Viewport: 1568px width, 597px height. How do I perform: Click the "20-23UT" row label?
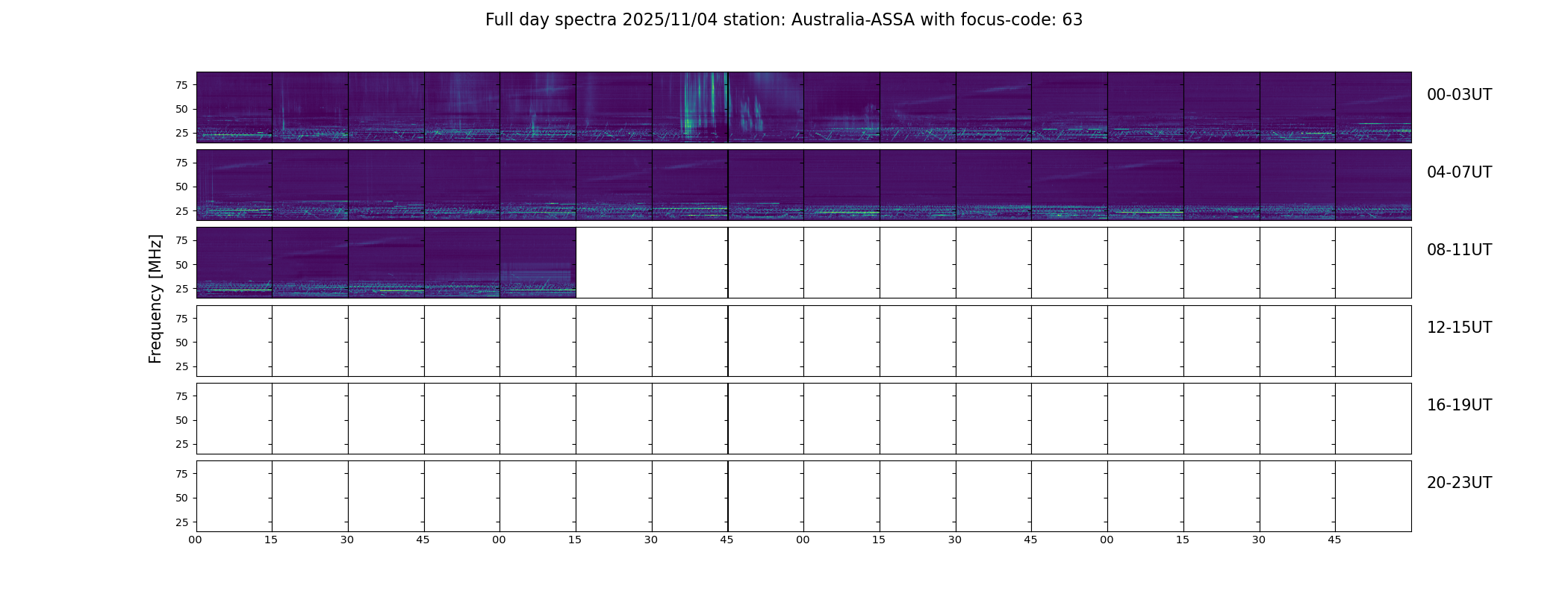pyautogui.click(x=1459, y=483)
